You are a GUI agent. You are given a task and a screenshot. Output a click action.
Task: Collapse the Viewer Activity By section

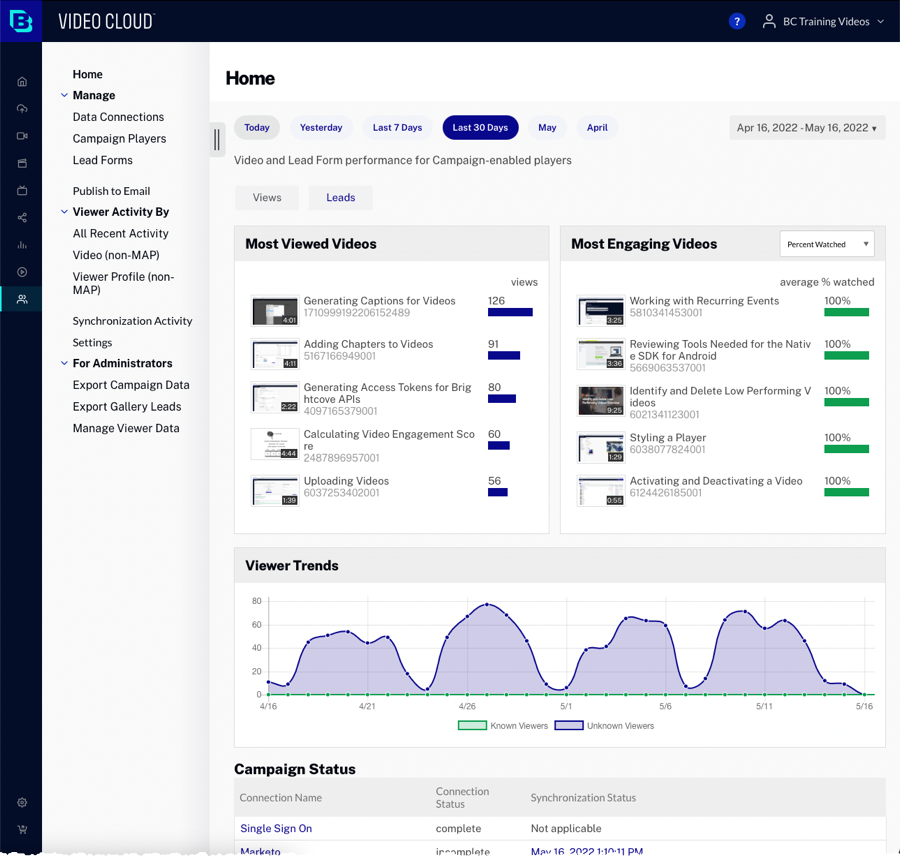[64, 212]
